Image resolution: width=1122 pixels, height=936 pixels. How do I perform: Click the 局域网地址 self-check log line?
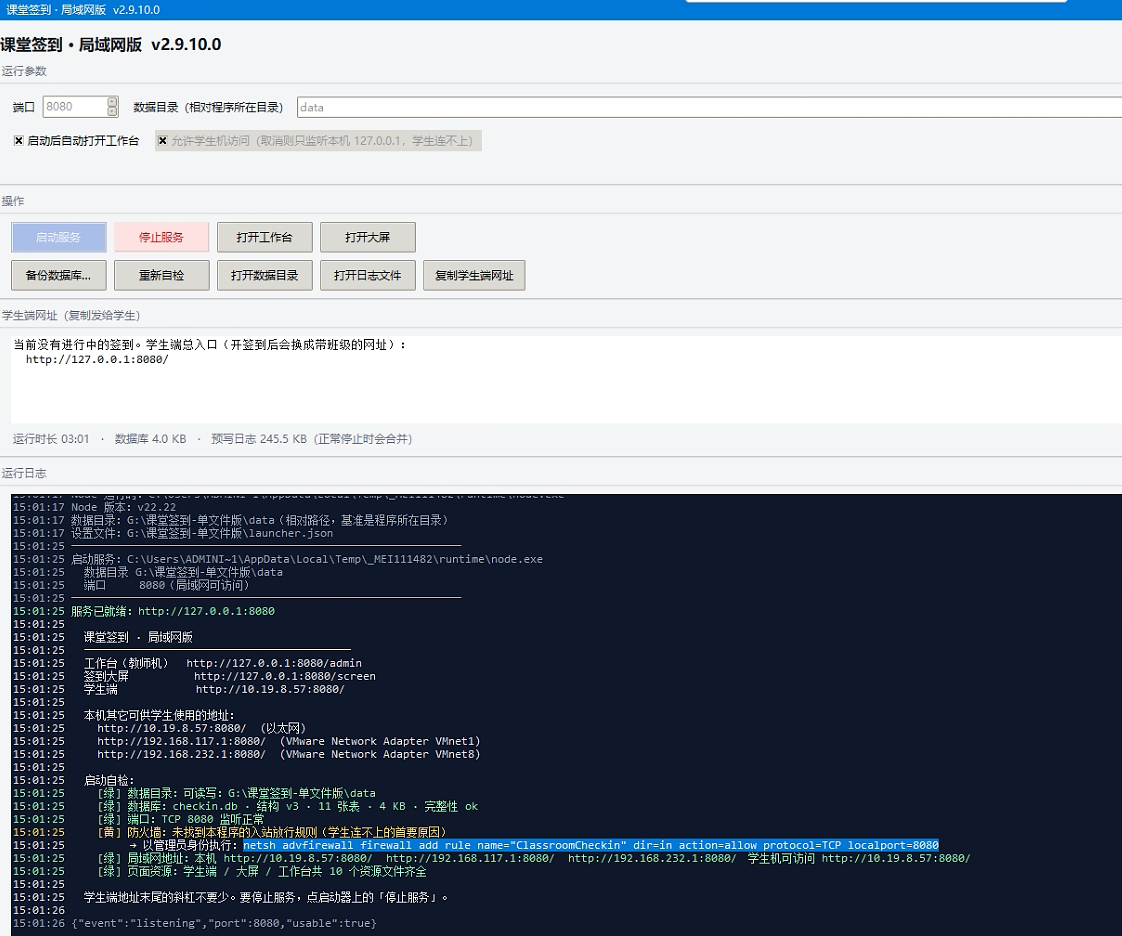(x=534, y=858)
